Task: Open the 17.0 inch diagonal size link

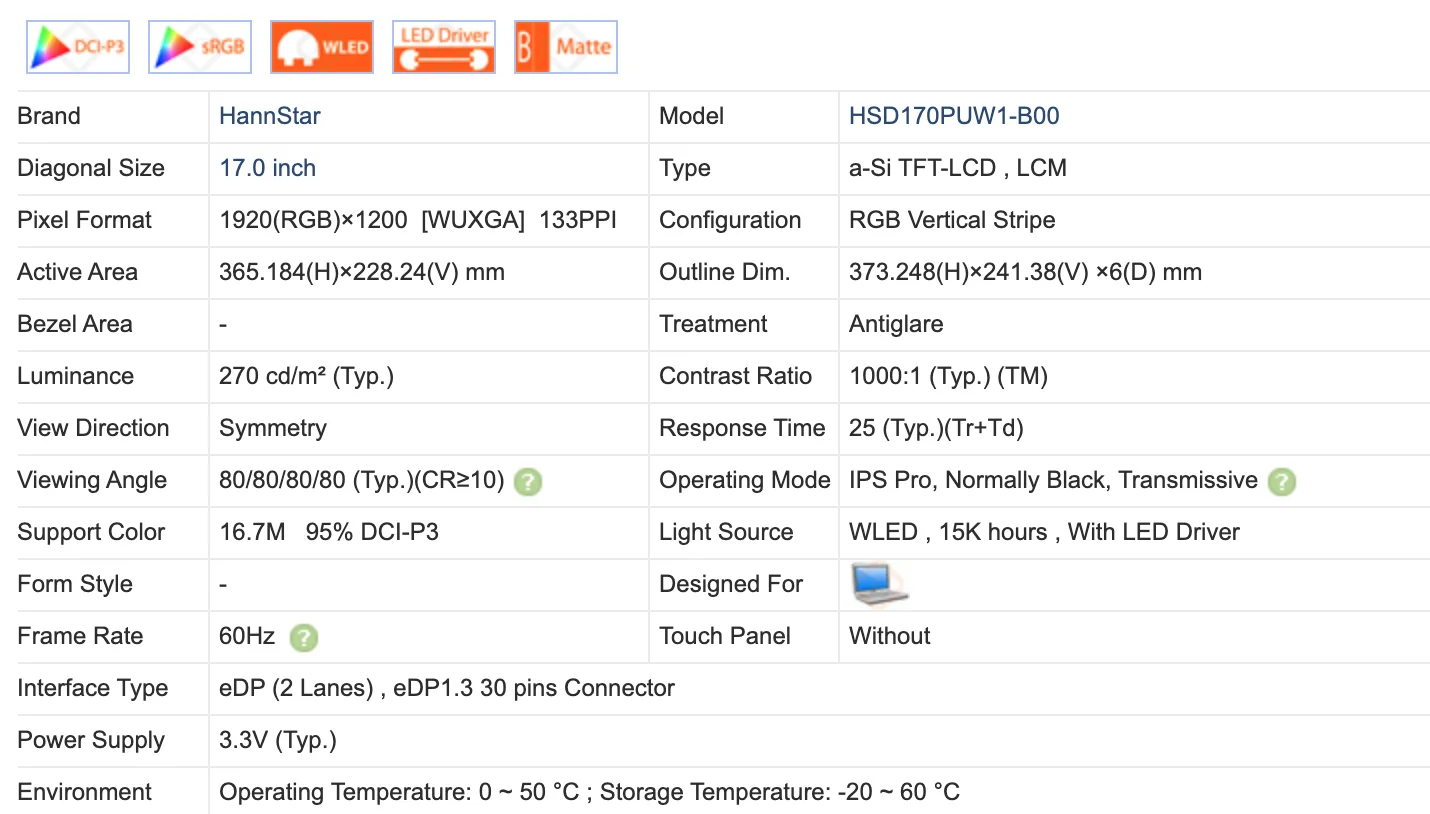Action: click(267, 168)
